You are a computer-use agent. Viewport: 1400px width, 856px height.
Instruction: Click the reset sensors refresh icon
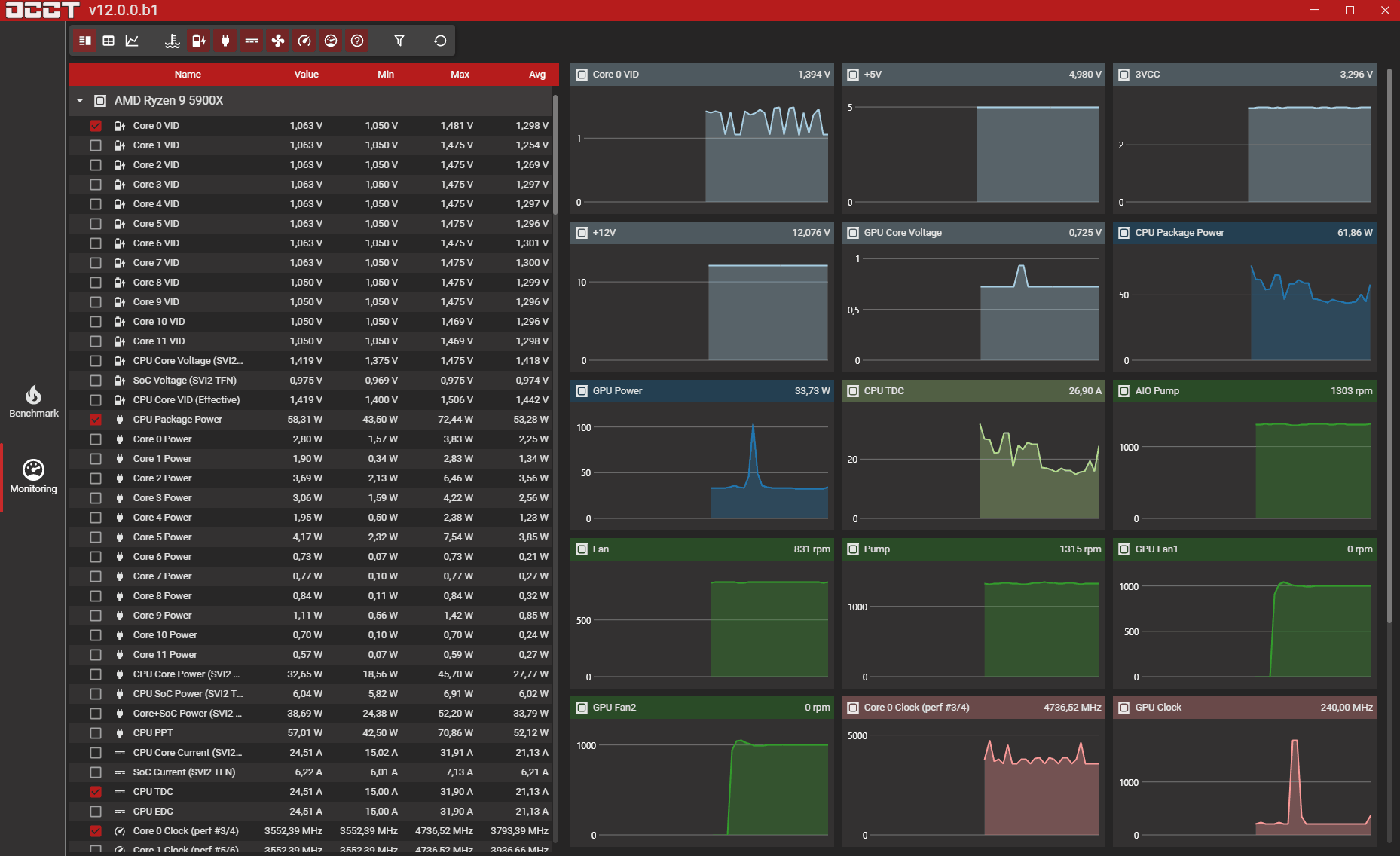coord(439,41)
